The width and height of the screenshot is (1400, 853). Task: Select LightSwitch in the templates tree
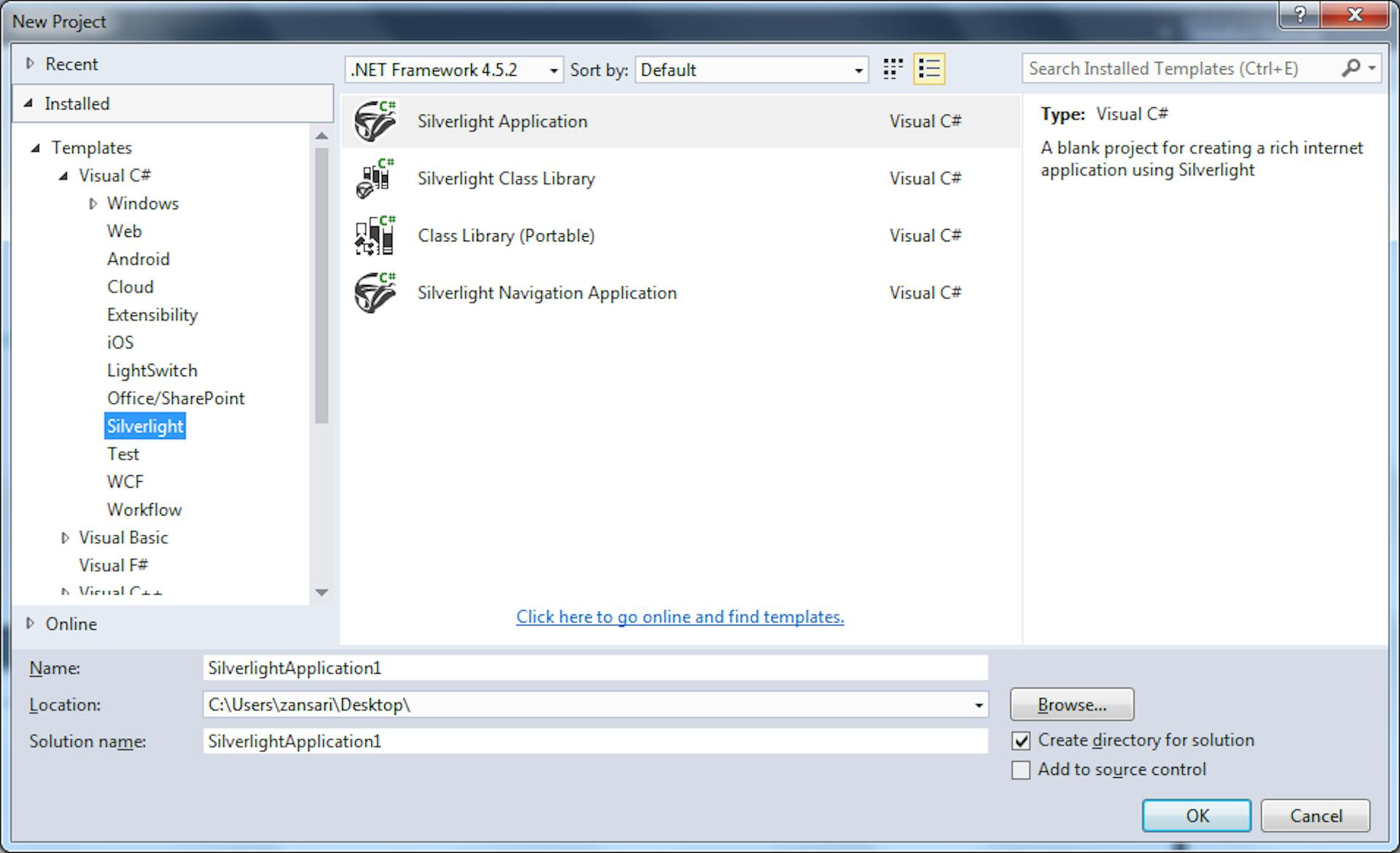pos(152,370)
